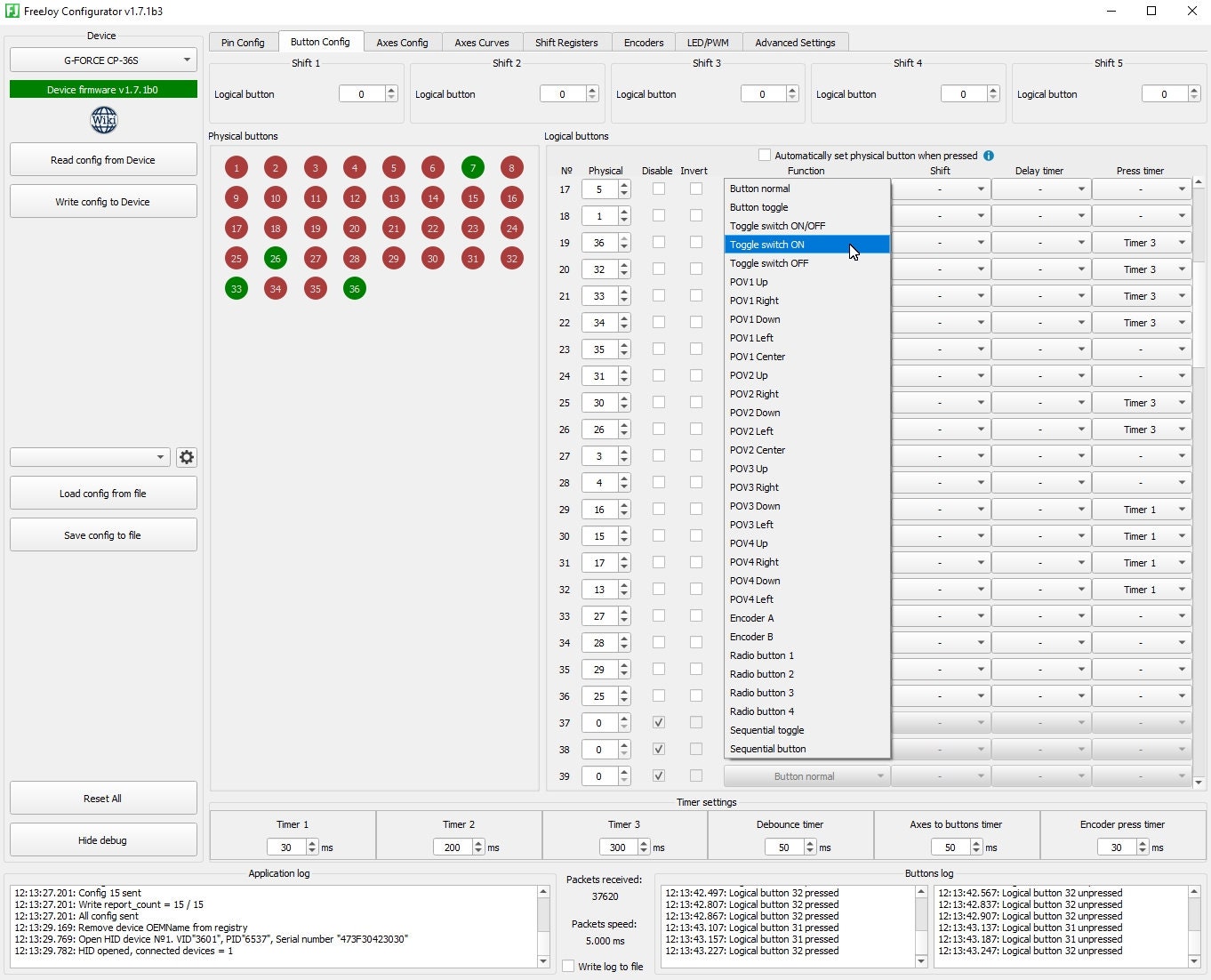Click the blue info icon beside auto-set option
This screenshot has width=1211, height=980.
[989, 156]
